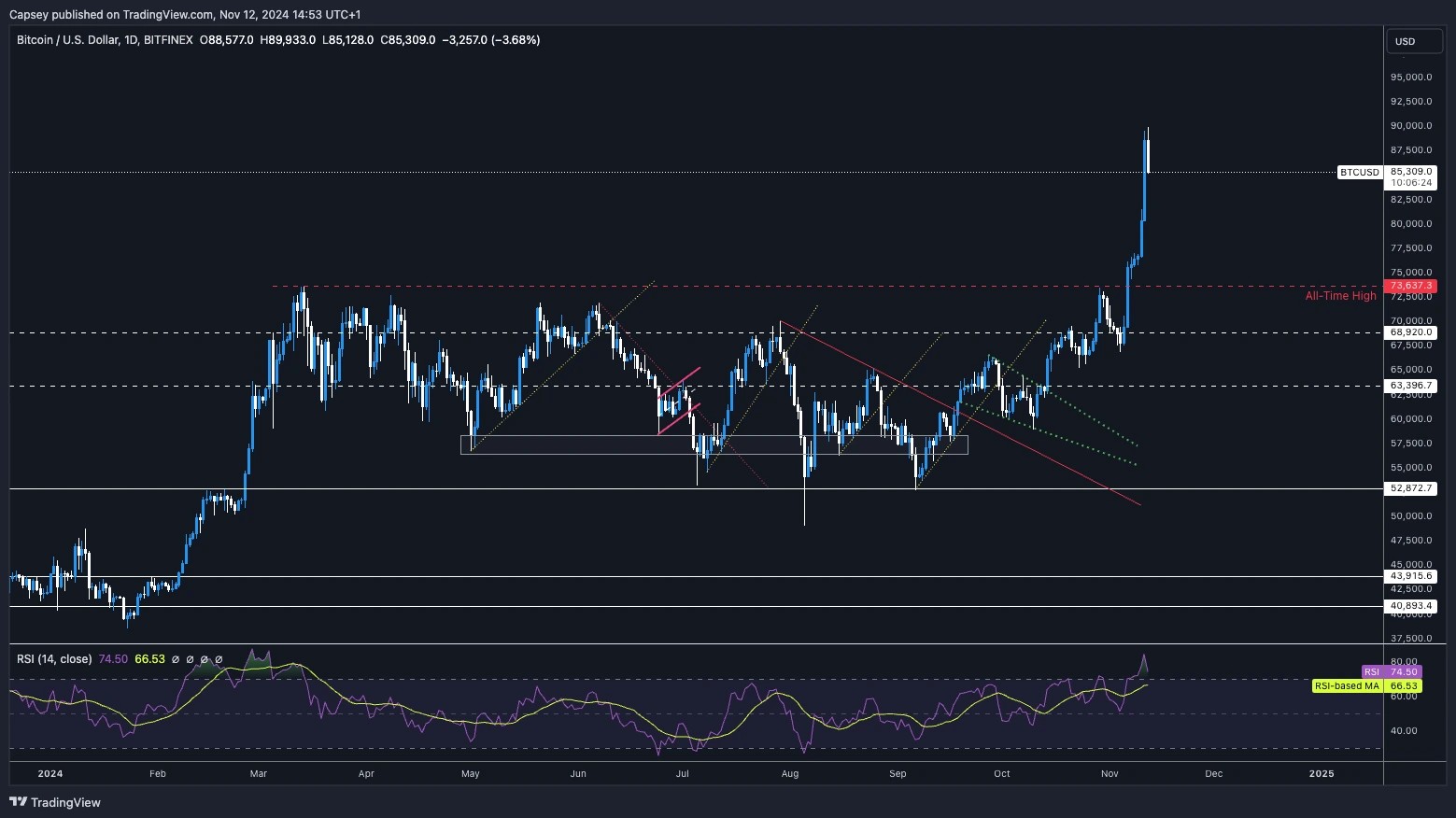Open the USD currency selector on price scale
The width and height of the screenshot is (1456, 818).
[x=1413, y=41]
